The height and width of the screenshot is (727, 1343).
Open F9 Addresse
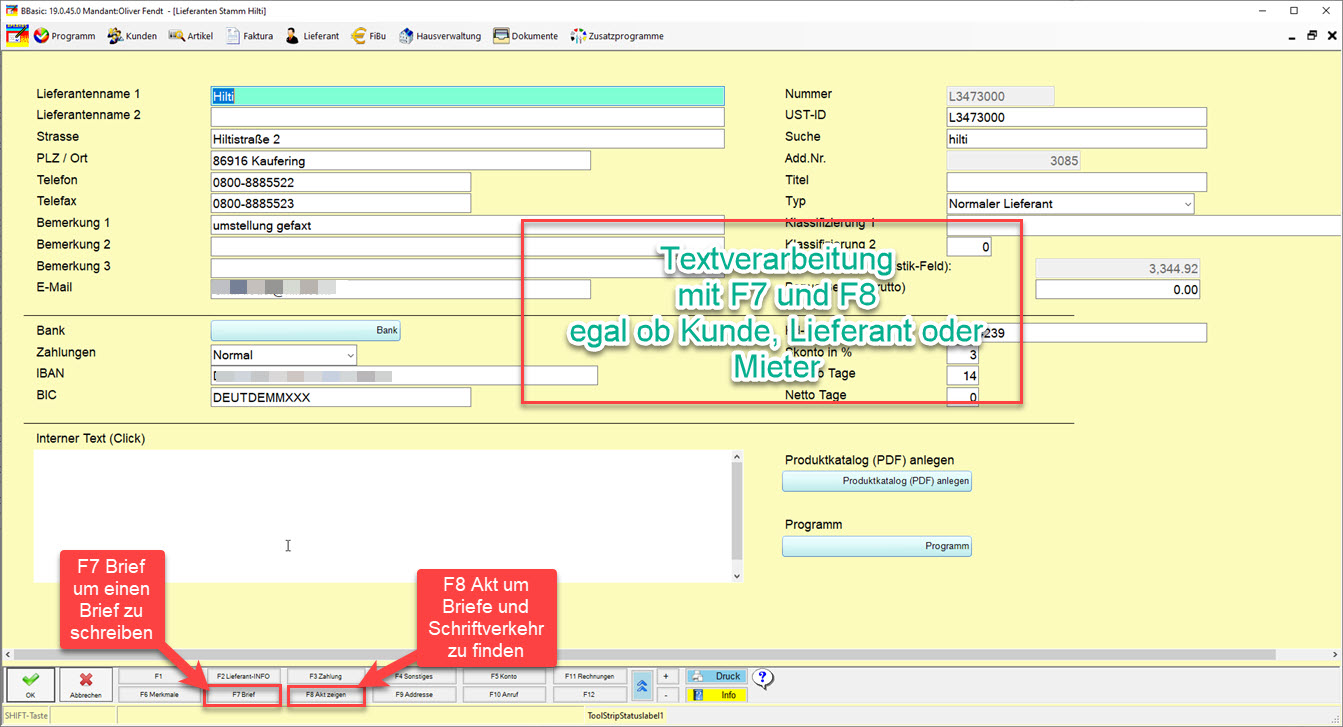[413, 694]
